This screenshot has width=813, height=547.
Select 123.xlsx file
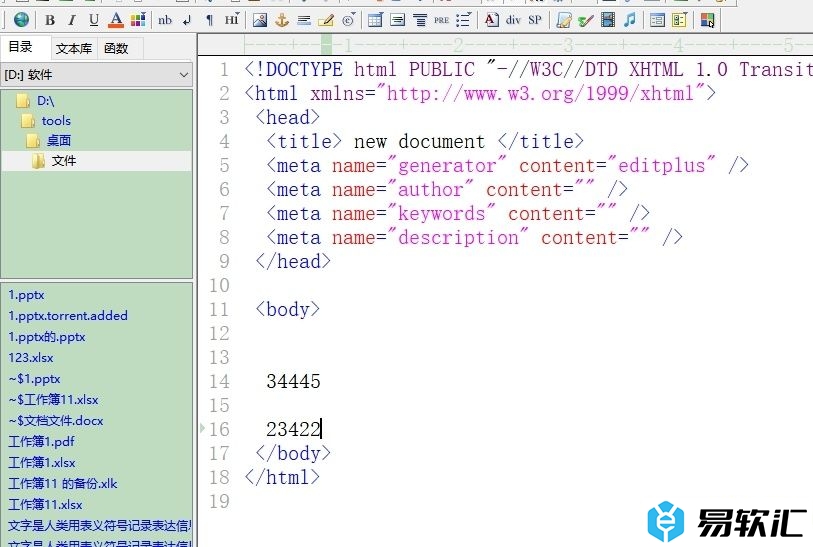pyautogui.click(x=31, y=358)
